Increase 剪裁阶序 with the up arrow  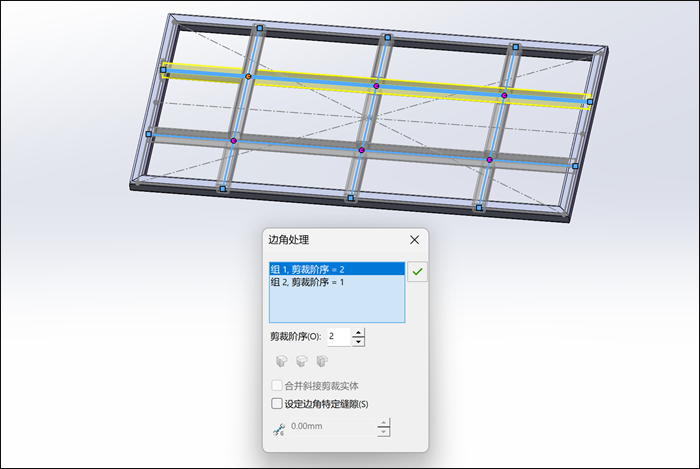coord(358,332)
